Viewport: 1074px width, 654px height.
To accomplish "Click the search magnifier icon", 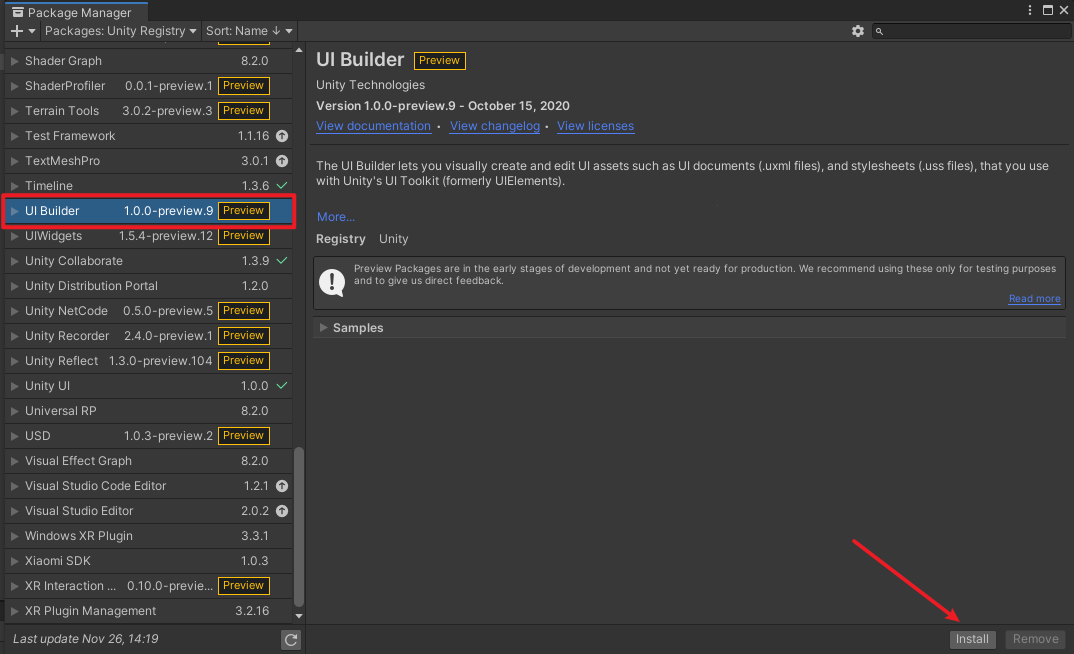I will click(x=879, y=31).
